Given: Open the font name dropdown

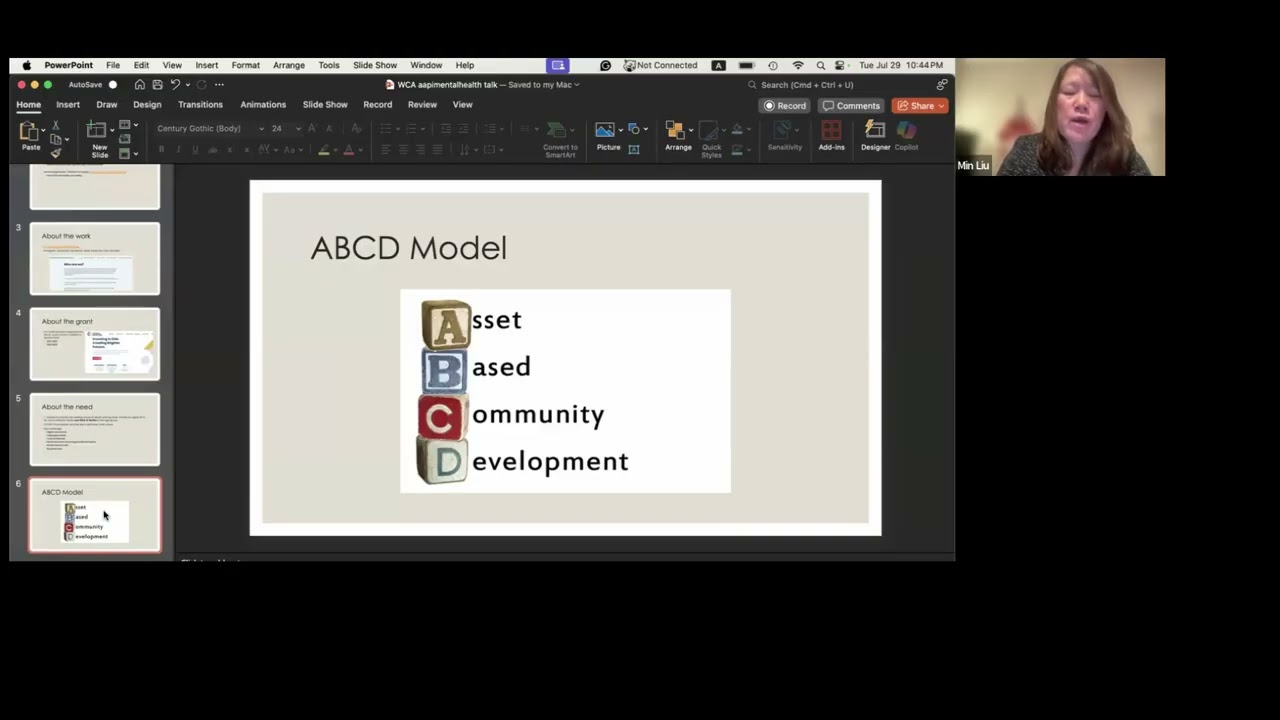Looking at the screenshot, I should 261,128.
